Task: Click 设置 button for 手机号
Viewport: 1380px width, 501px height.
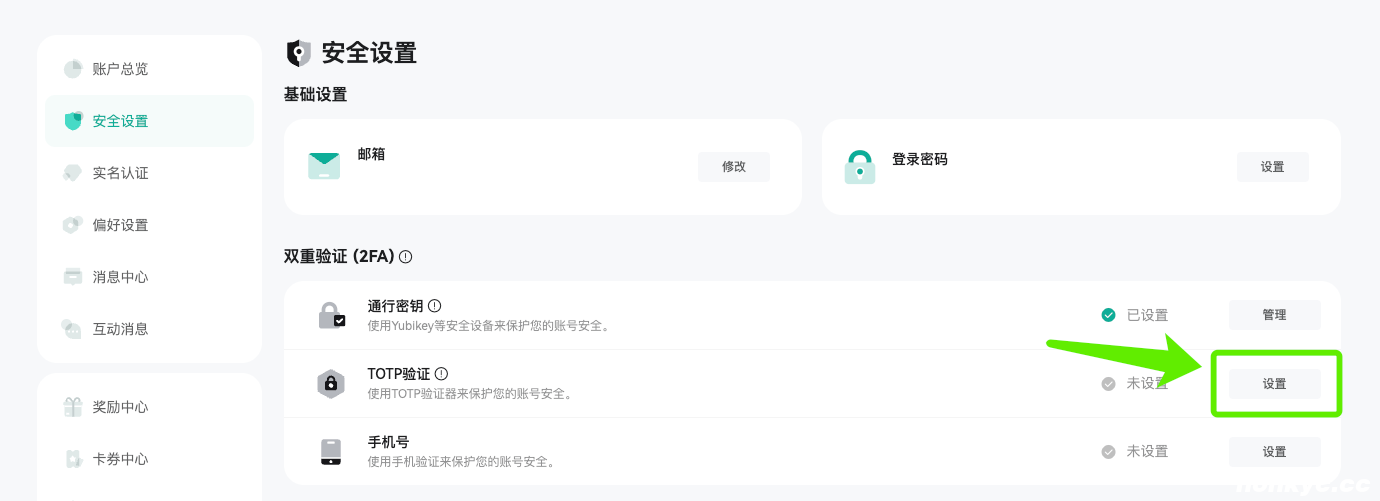Action: click(x=1274, y=452)
